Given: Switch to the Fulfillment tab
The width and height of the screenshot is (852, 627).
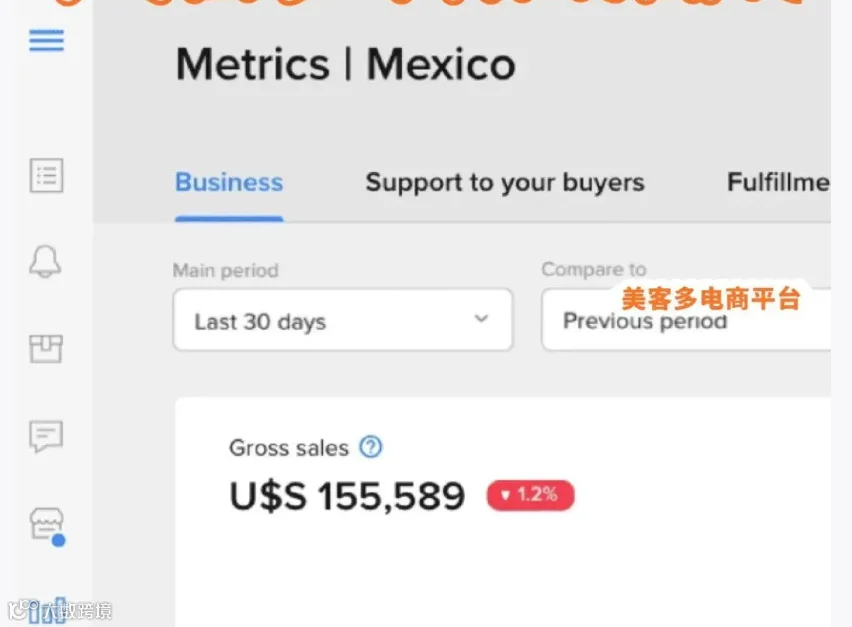Looking at the screenshot, I should [x=778, y=183].
